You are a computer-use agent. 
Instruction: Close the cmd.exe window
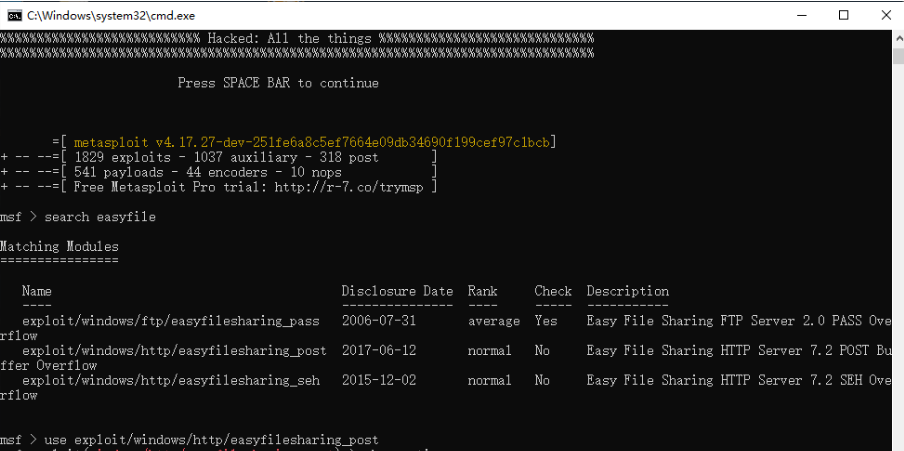coord(886,16)
